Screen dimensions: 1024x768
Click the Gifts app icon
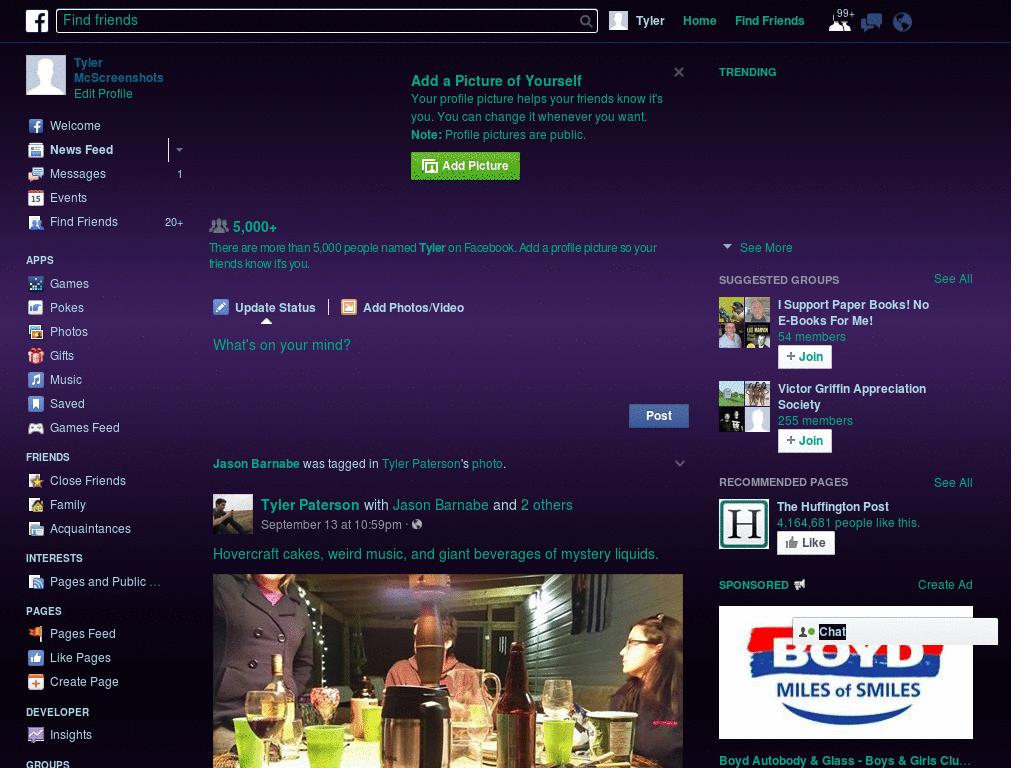coord(36,356)
